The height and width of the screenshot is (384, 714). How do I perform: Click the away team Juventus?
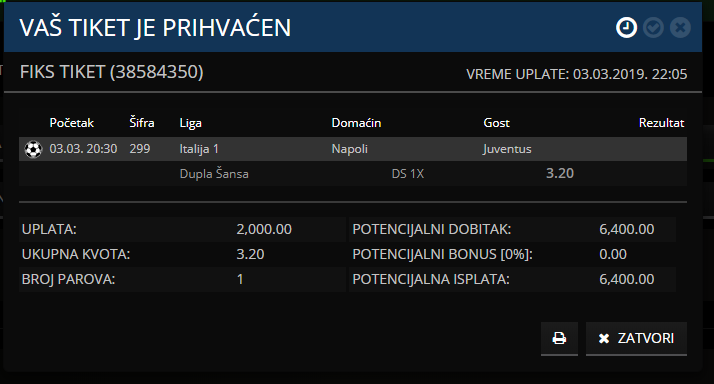click(x=507, y=149)
